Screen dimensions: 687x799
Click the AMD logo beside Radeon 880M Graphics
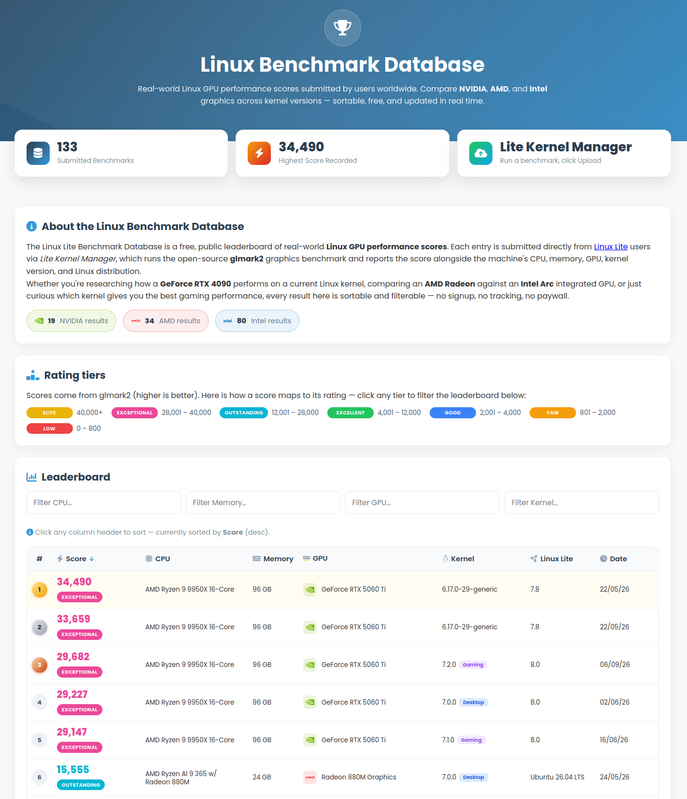pos(310,777)
